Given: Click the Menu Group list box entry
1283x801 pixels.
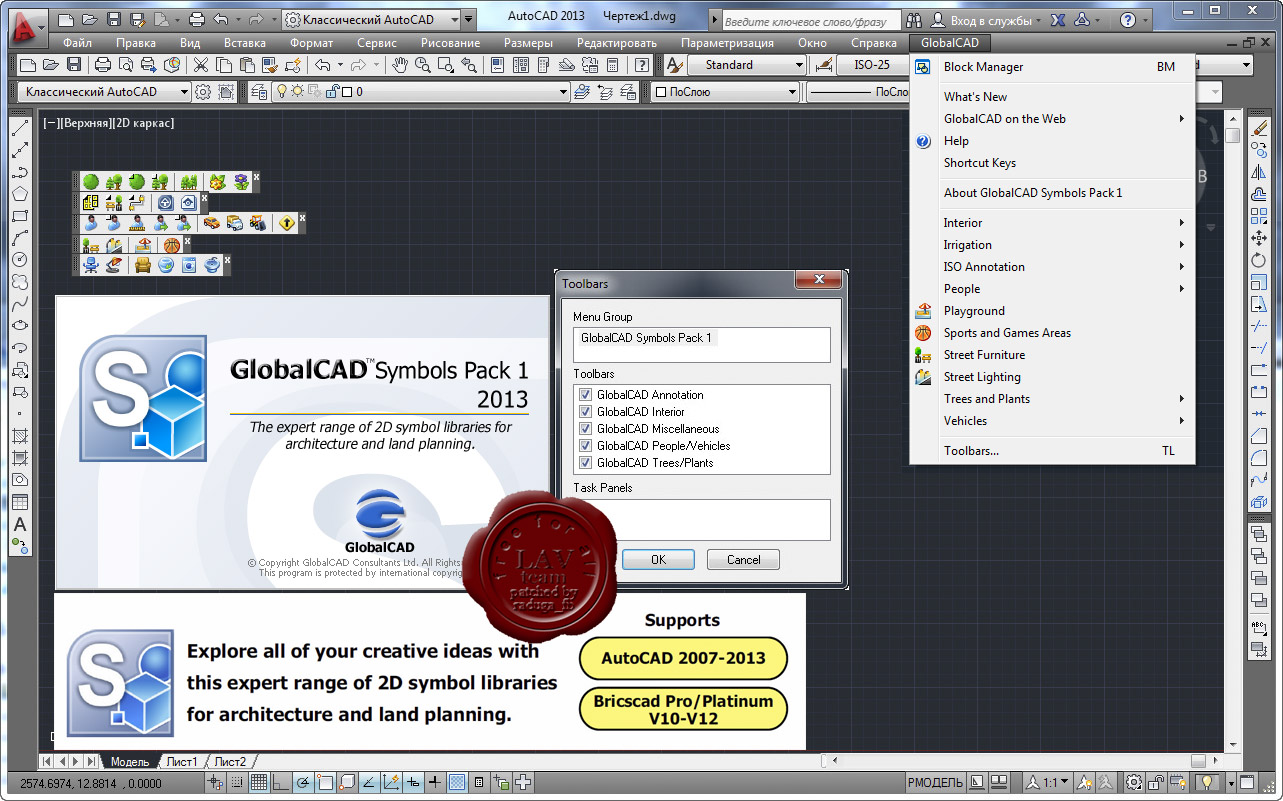Looking at the screenshot, I should 647,338.
